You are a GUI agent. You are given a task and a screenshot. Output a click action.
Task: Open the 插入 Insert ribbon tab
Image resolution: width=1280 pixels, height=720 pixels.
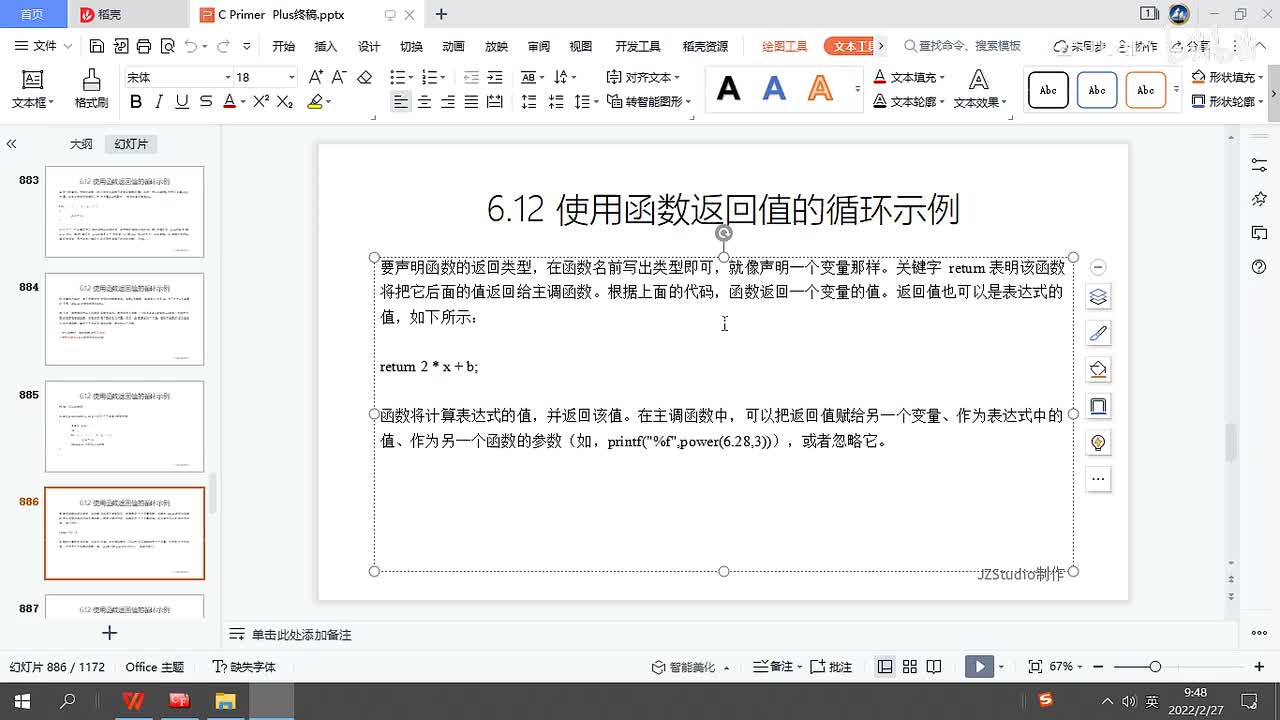coord(326,46)
